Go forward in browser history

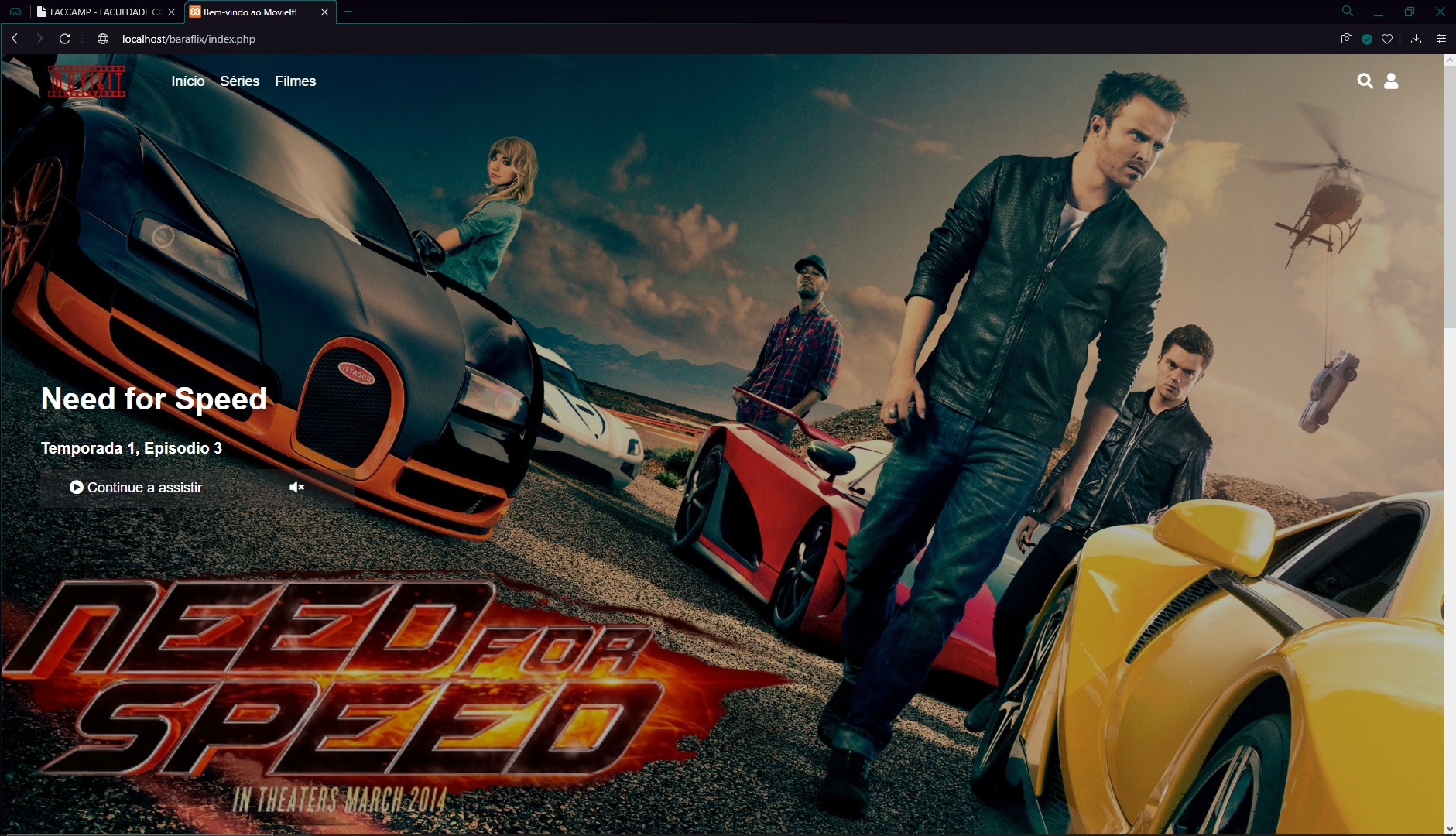(x=39, y=39)
